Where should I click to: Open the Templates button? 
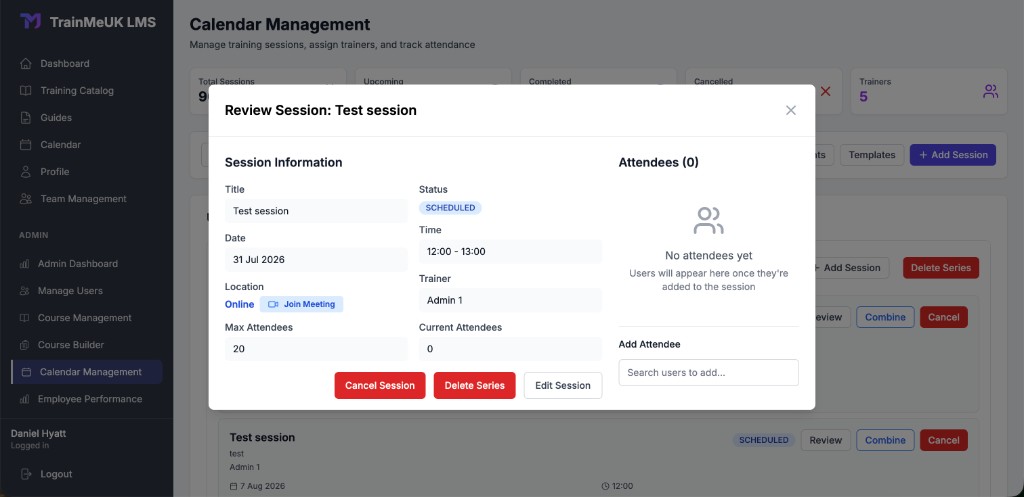[872, 155]
